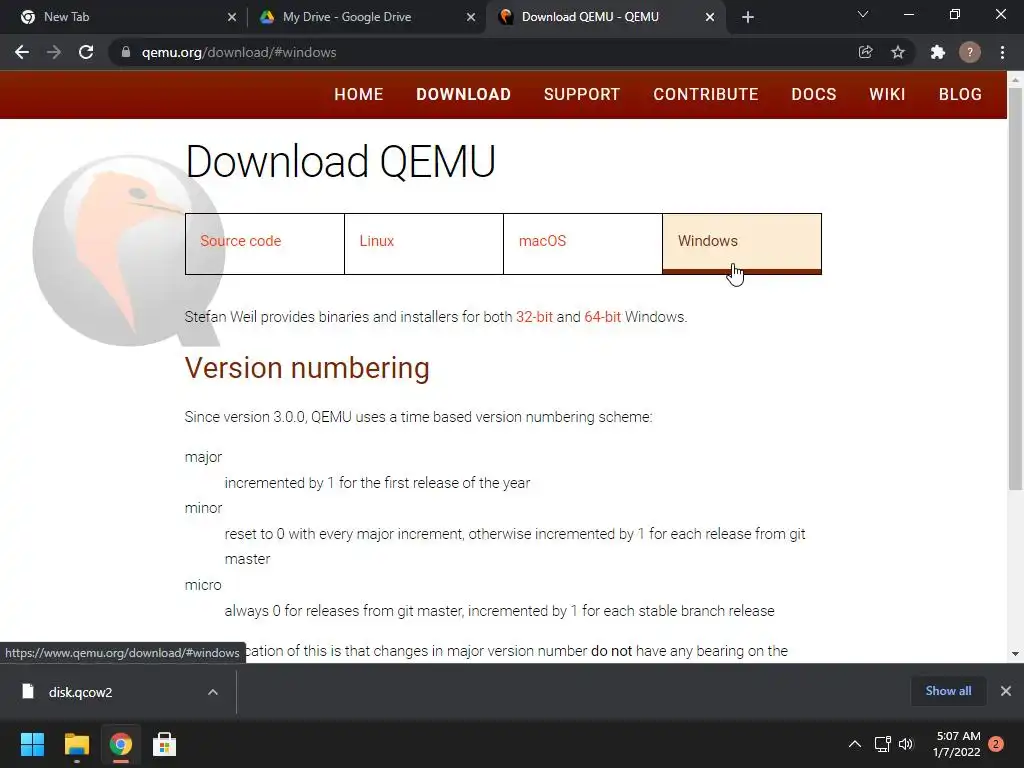Click the lock icon in address bar

(x=126, y=52)
